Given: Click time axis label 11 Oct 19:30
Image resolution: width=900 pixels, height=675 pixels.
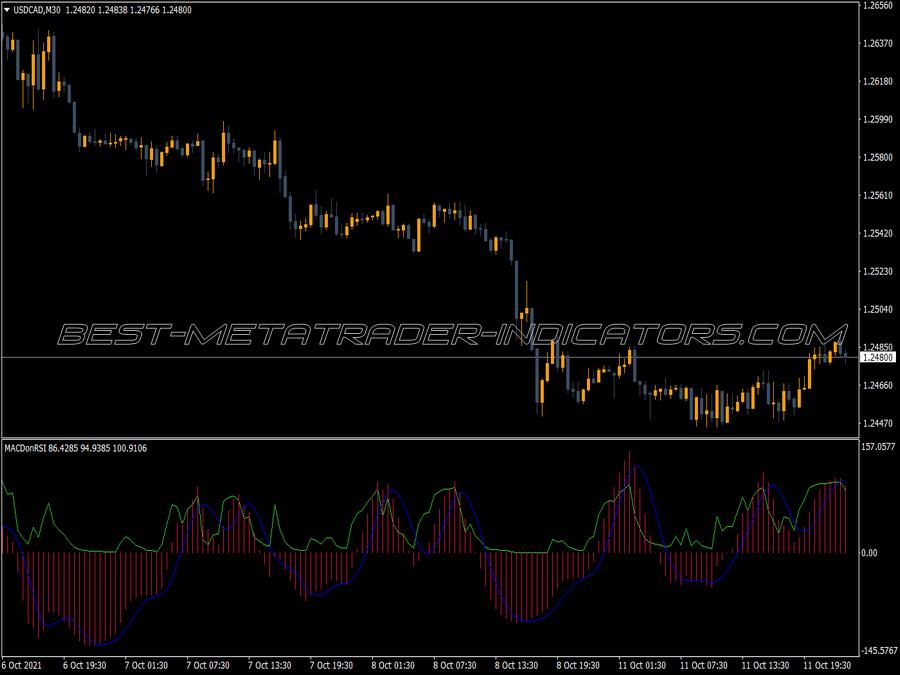Looking at the screenshot, I should click(x=827, y=666).
